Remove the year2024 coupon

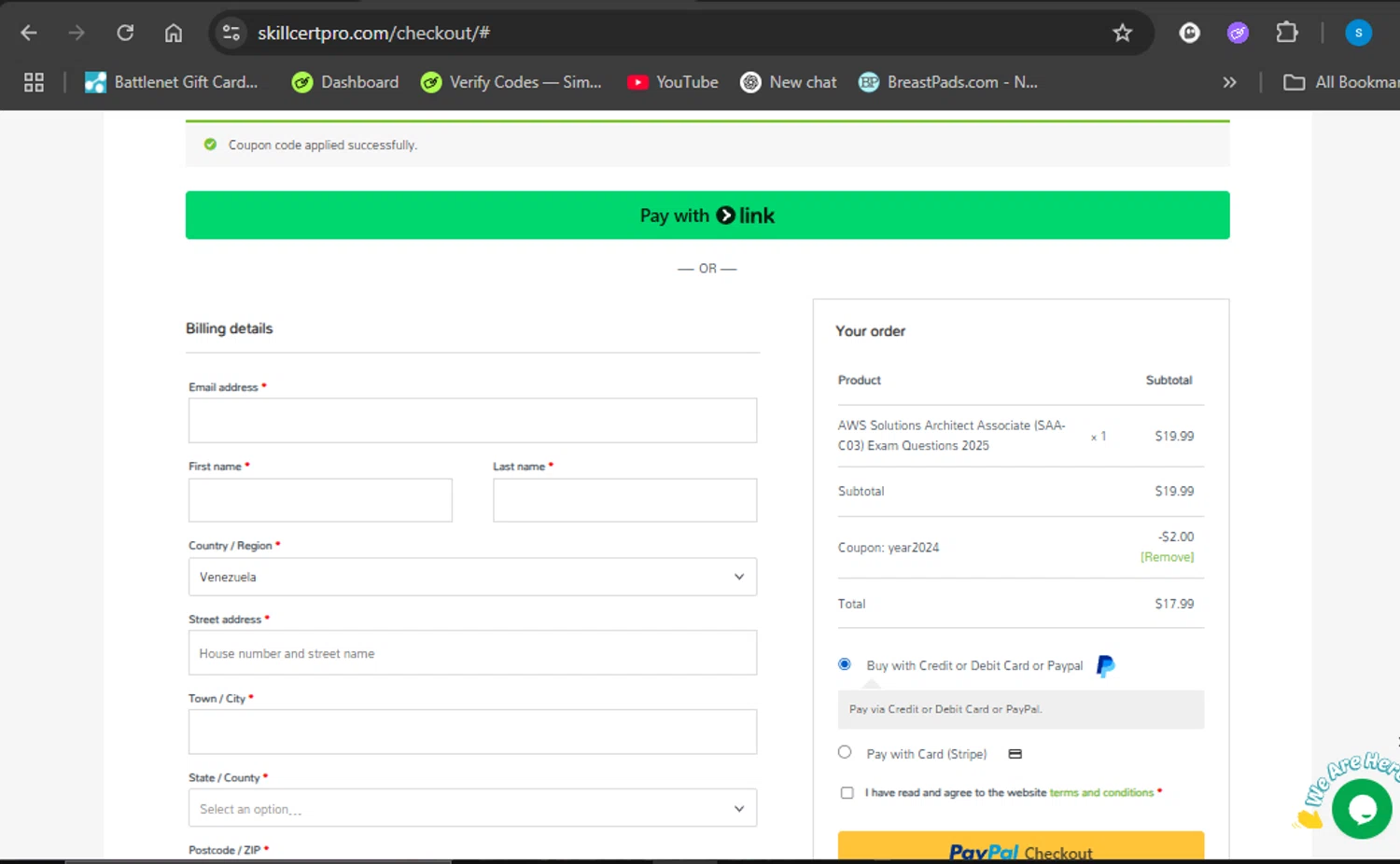pos(1167,557)
